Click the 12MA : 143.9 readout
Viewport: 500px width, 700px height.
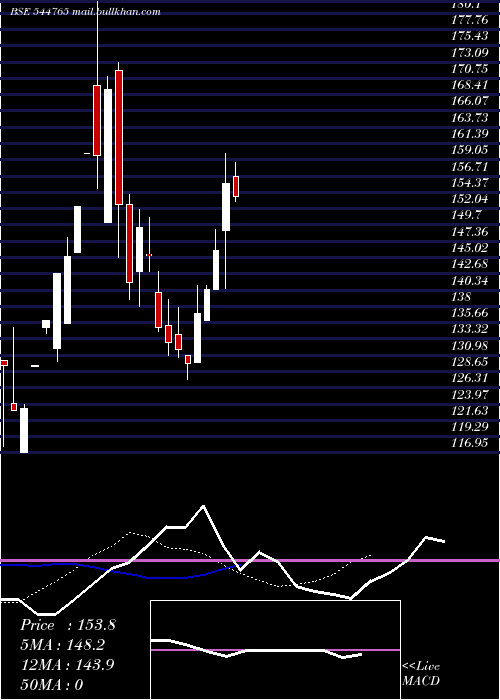click(68, 665)
